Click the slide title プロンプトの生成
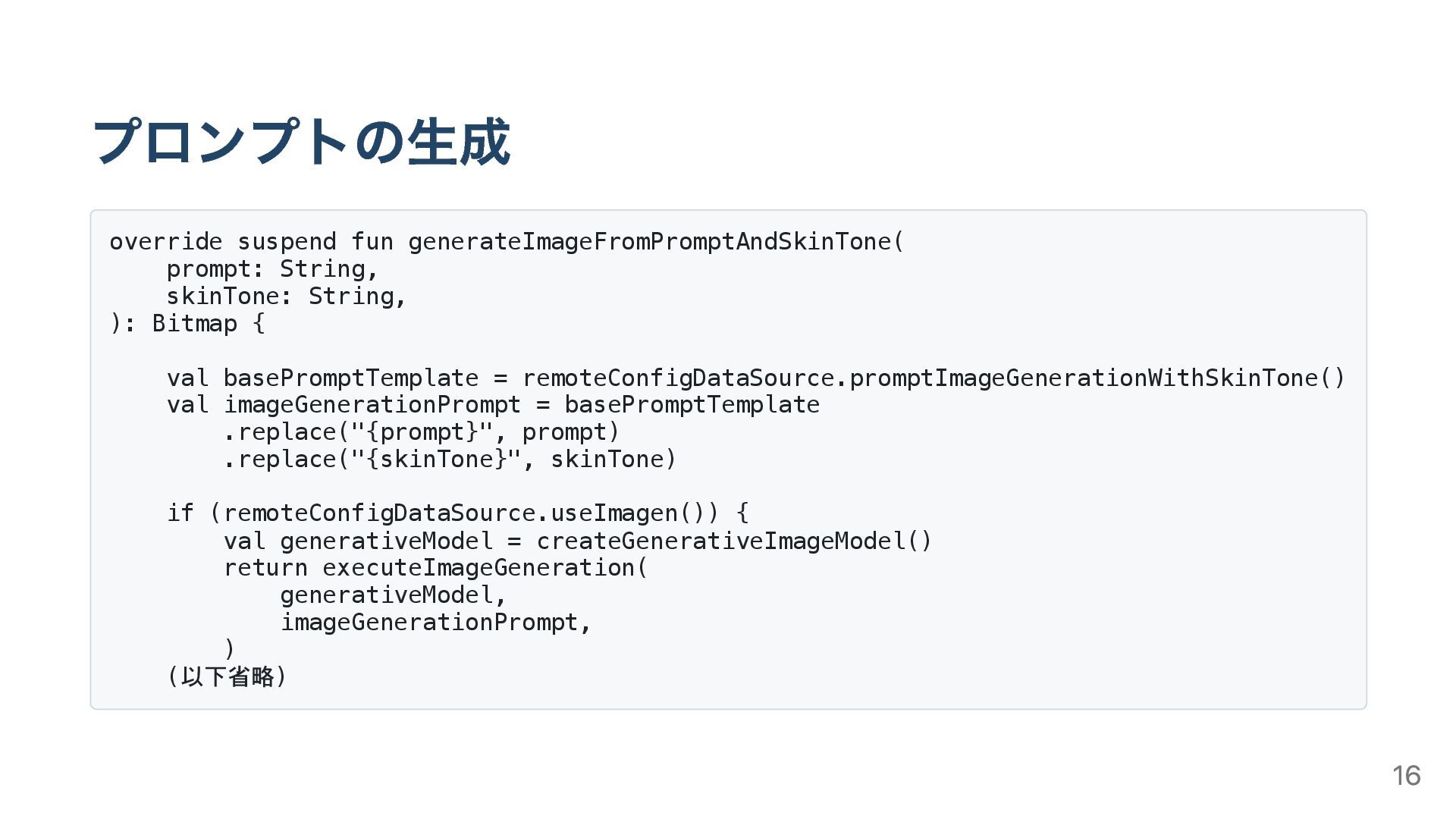The height and width of the screenshot is (819, 1456). click(301, 142)
